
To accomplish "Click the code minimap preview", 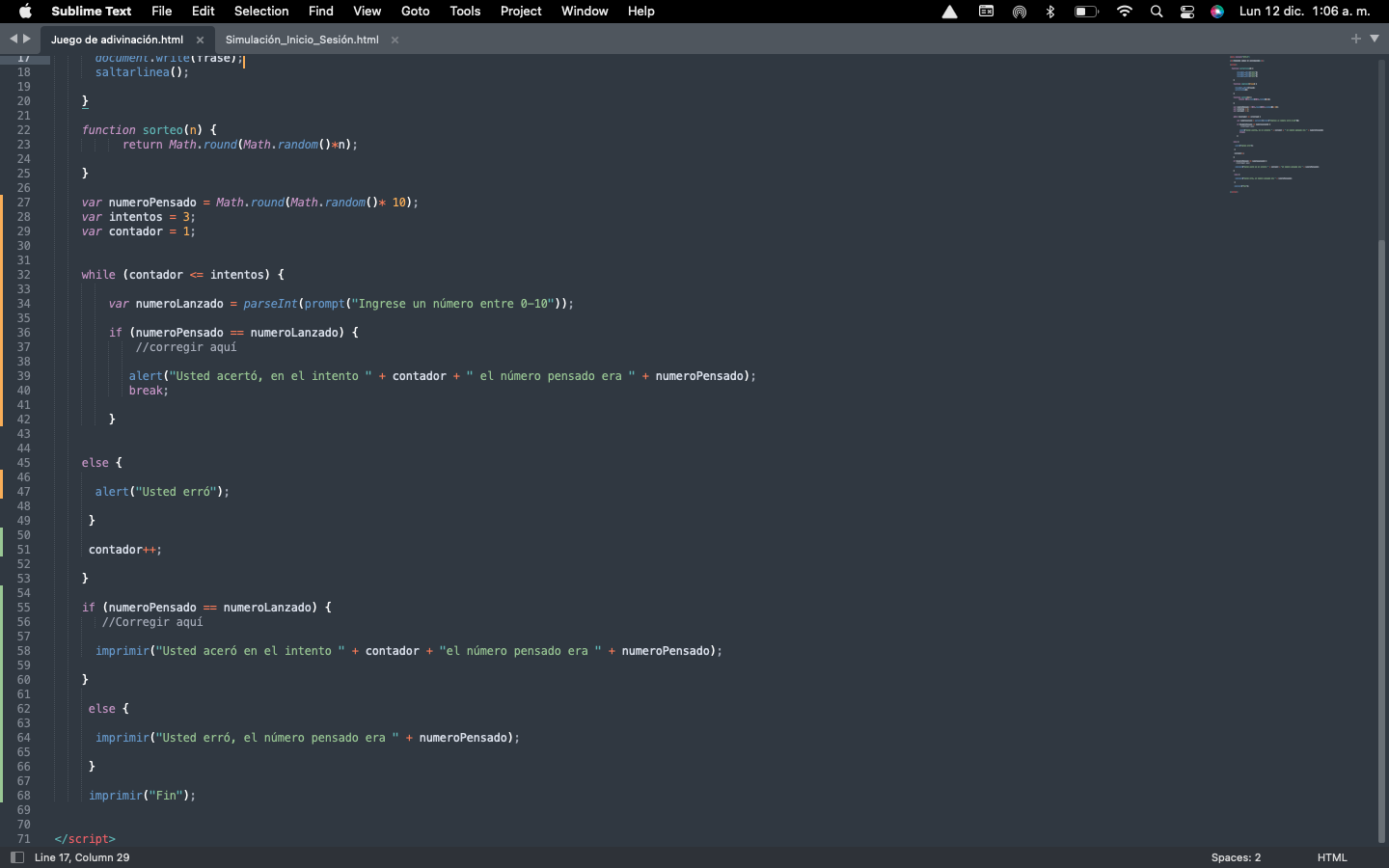I will pos(1278,125).
